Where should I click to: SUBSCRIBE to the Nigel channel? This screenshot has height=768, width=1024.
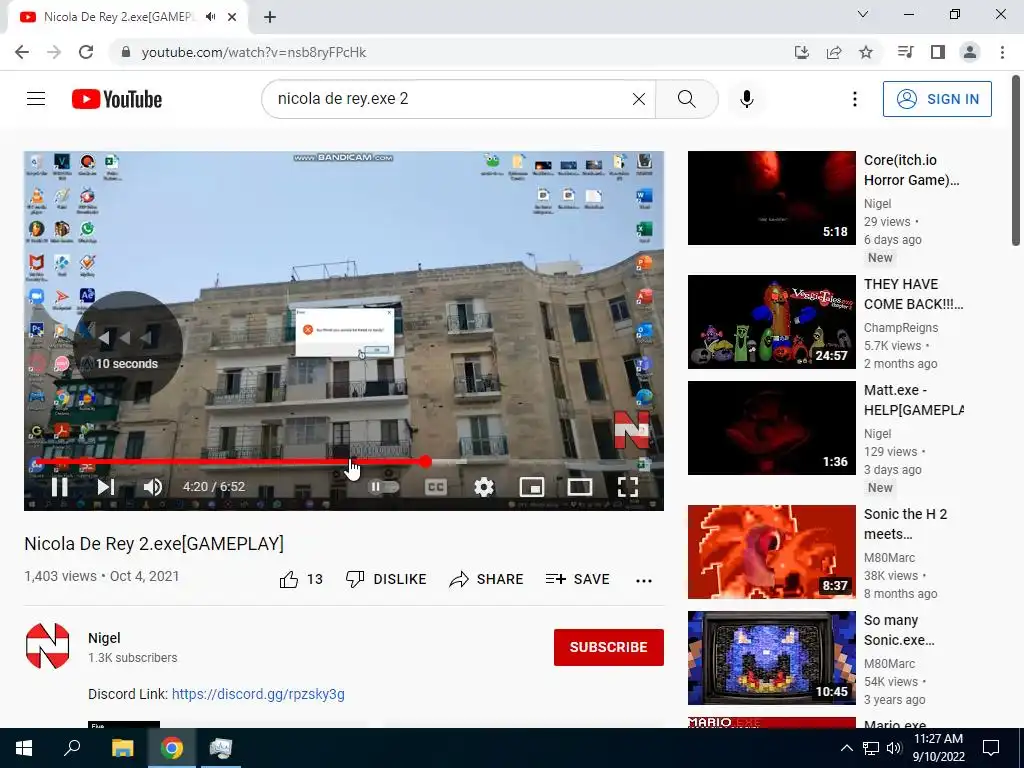(609, 647)
